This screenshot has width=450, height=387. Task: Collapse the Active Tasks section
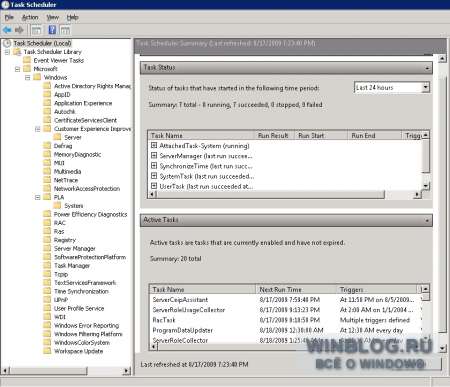pyautogui.click(x=427, y=220)
